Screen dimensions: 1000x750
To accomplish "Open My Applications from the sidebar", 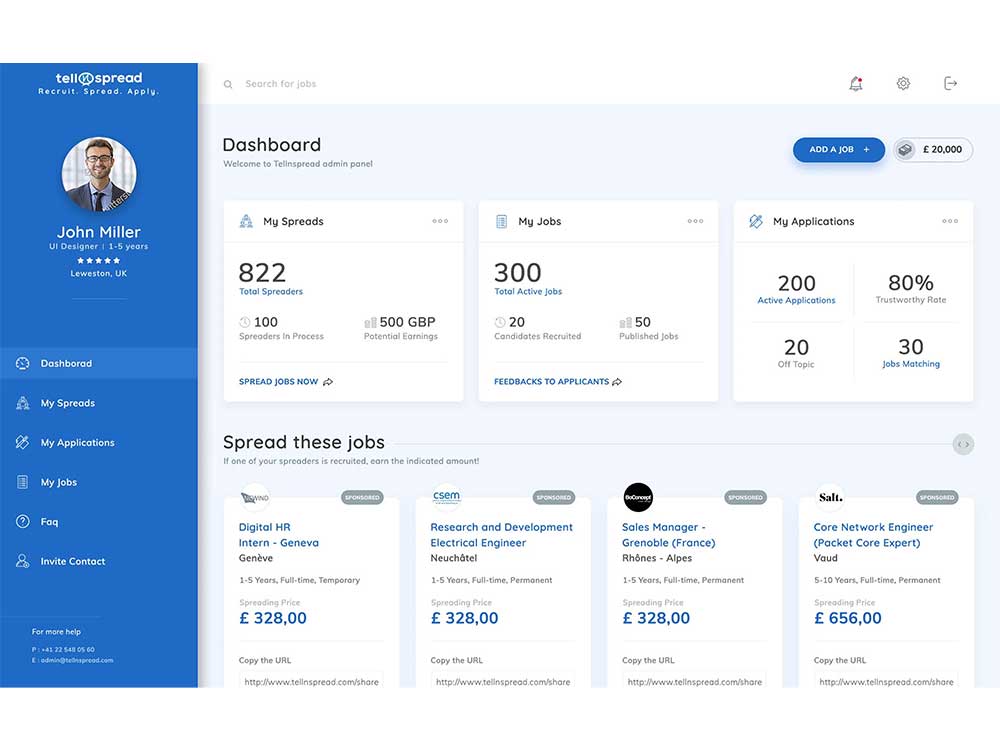I will 99,443.
